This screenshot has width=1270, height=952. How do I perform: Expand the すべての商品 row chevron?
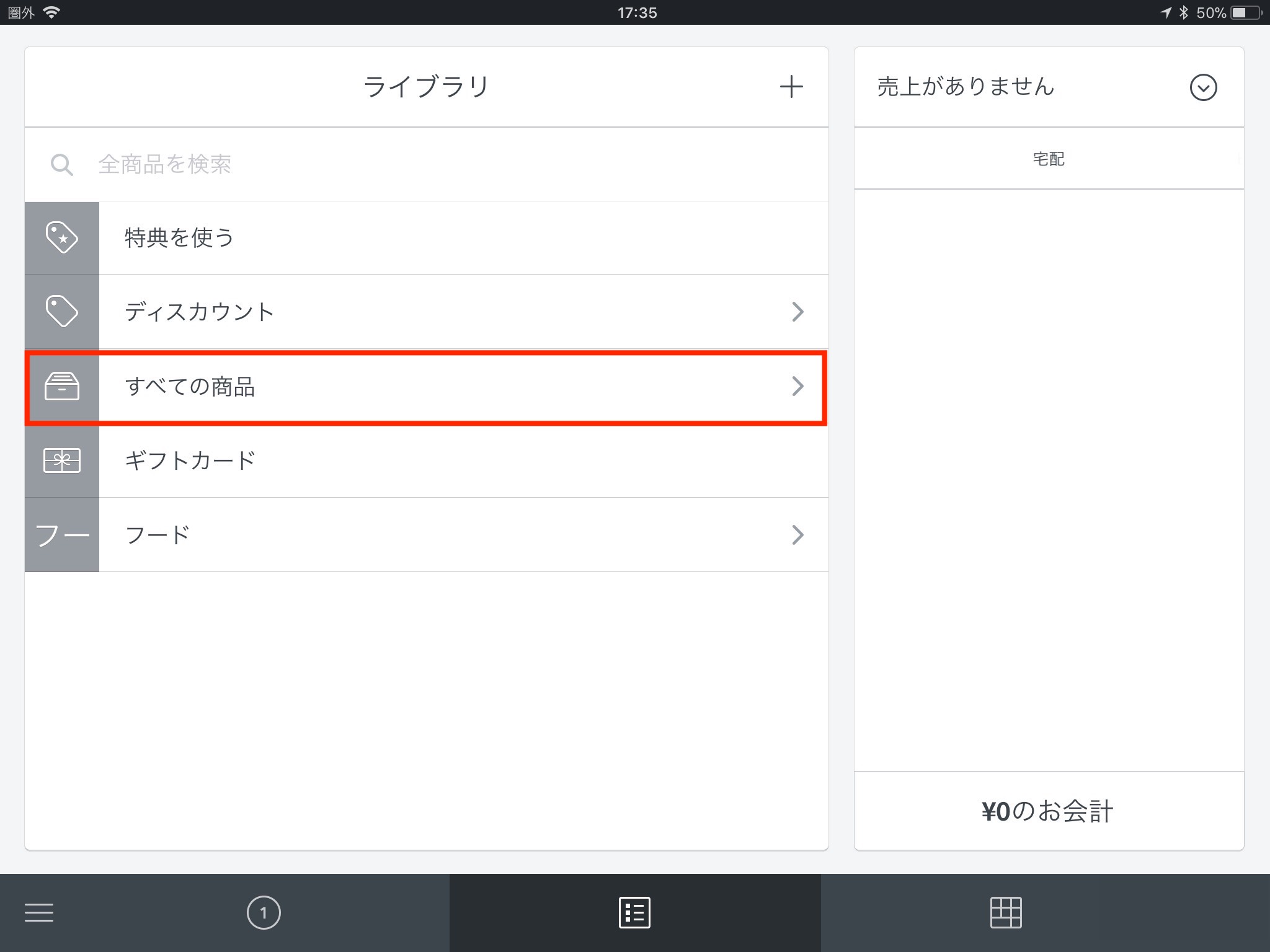[x=797, y=387]
